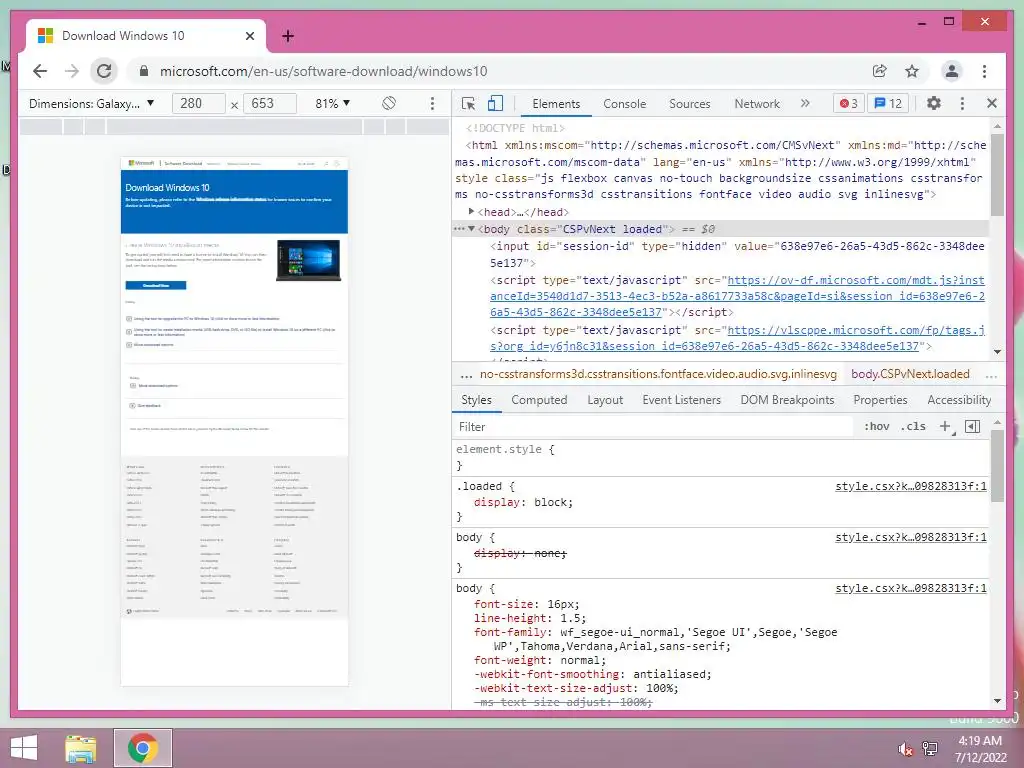
Task: Click breadcrumb left overflow ellipsis
Action: pyautogui.click(x=466, y=375)
